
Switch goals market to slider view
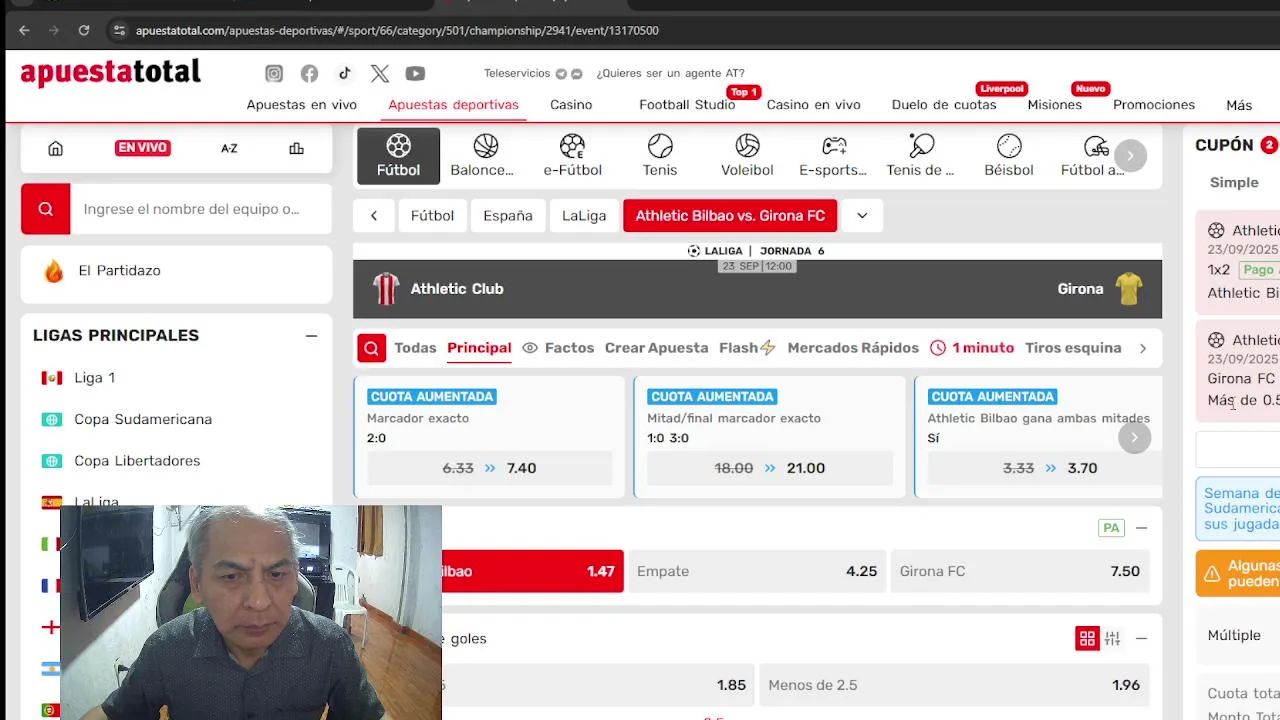1112,638
